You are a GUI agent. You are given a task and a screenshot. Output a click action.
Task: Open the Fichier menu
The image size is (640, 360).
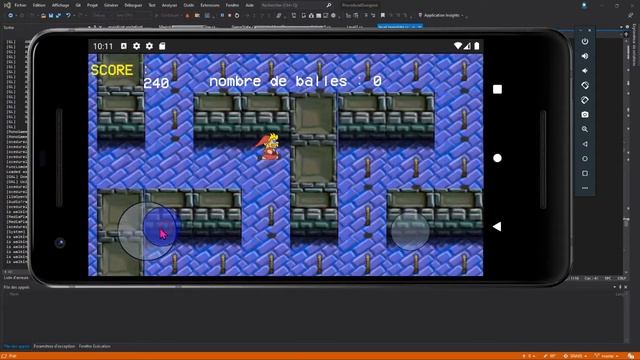pos(20,5)
